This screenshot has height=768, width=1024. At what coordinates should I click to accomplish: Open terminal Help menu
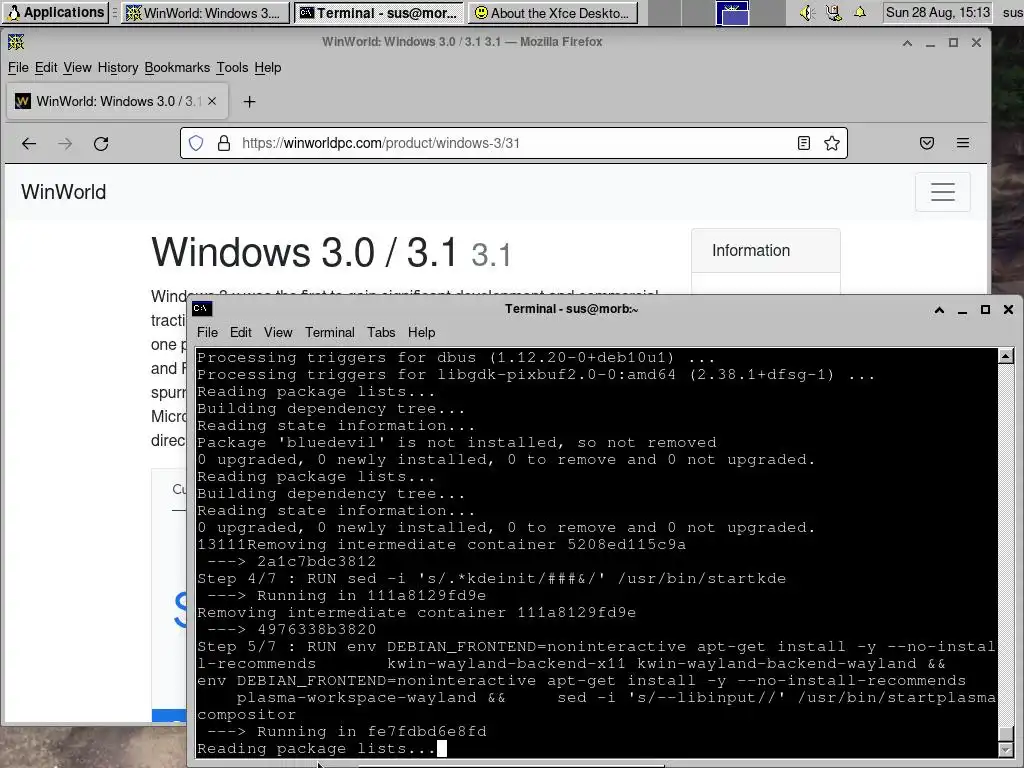coord(421,332)
